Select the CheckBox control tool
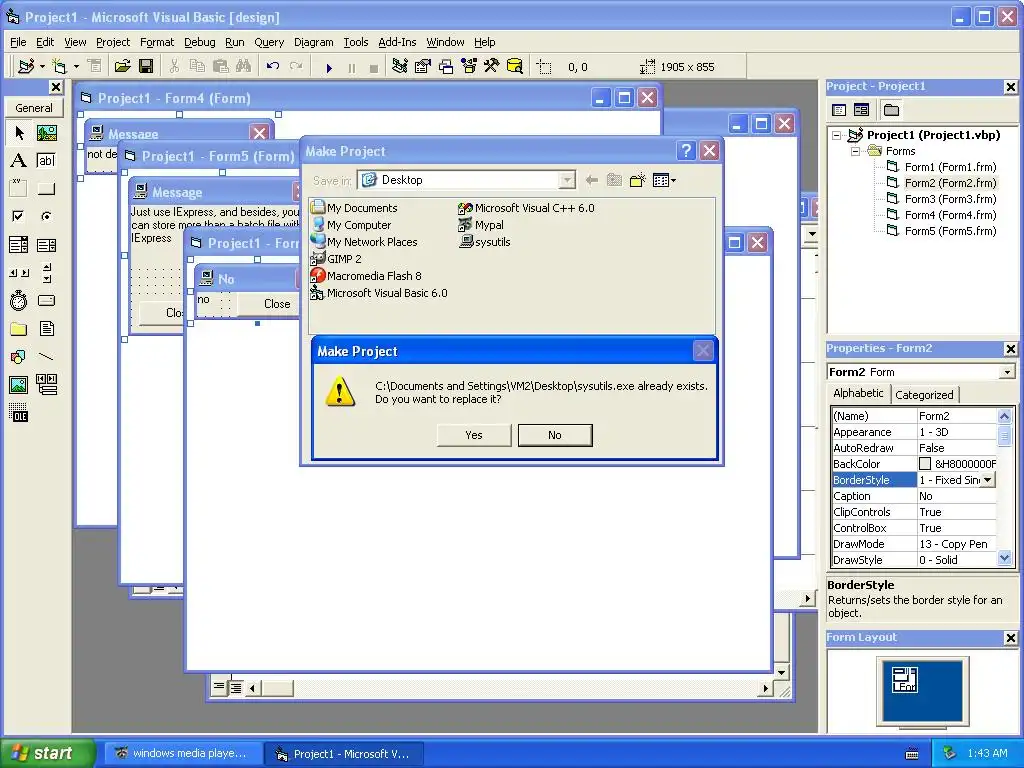The height and width of the screenshot is (768, 1024). (x=19, y=216)
